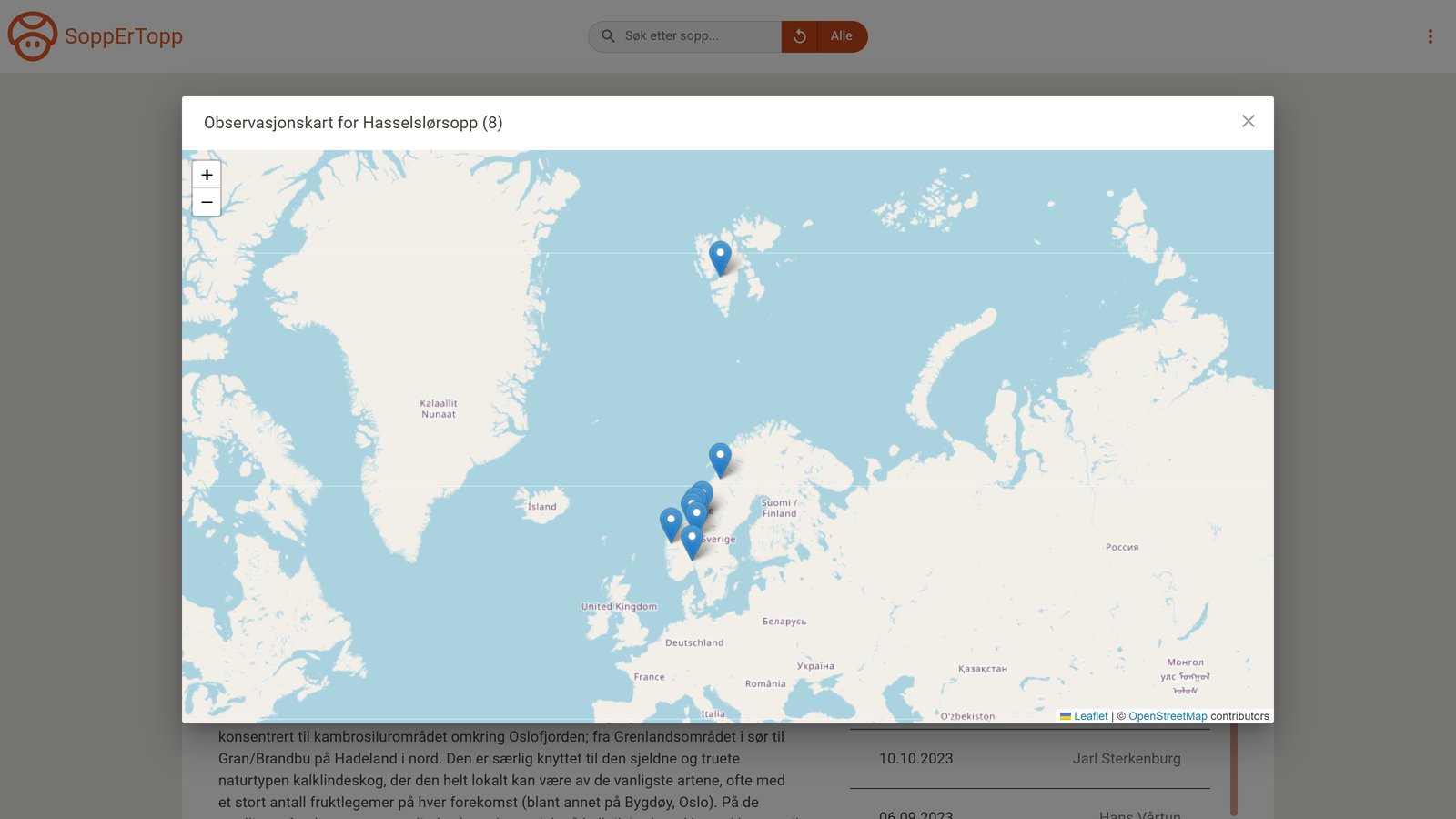Viewport: 1456px width, 819px height.
Task: Open the 'Alle' filter button
Action: pos(842,36)
